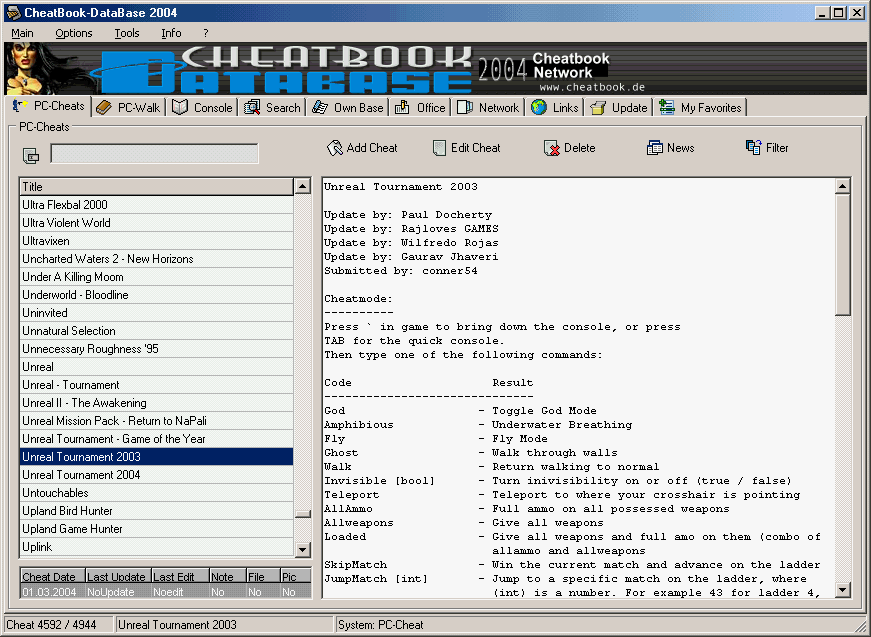Select Uplink from the title list
Screen dimensions: 871x637
pos(37,547)
